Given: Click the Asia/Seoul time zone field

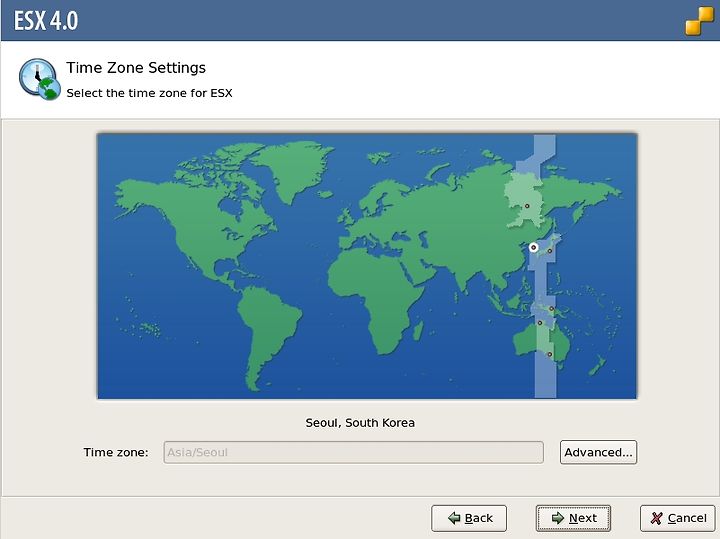Looking at the screenshot, I should click(x=354, y=452).
